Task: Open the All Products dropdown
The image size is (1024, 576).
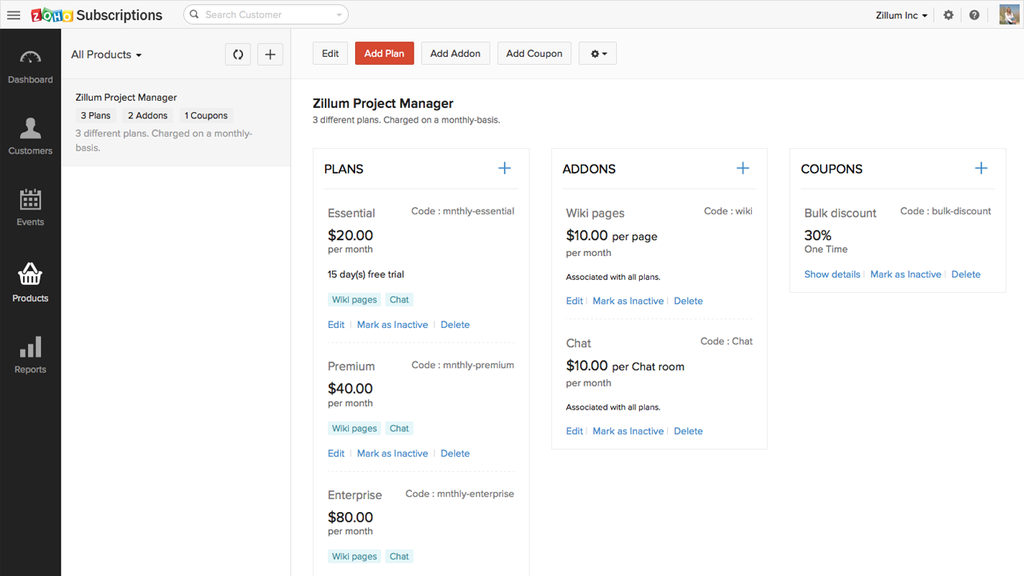Action: (x=105, y=54)
